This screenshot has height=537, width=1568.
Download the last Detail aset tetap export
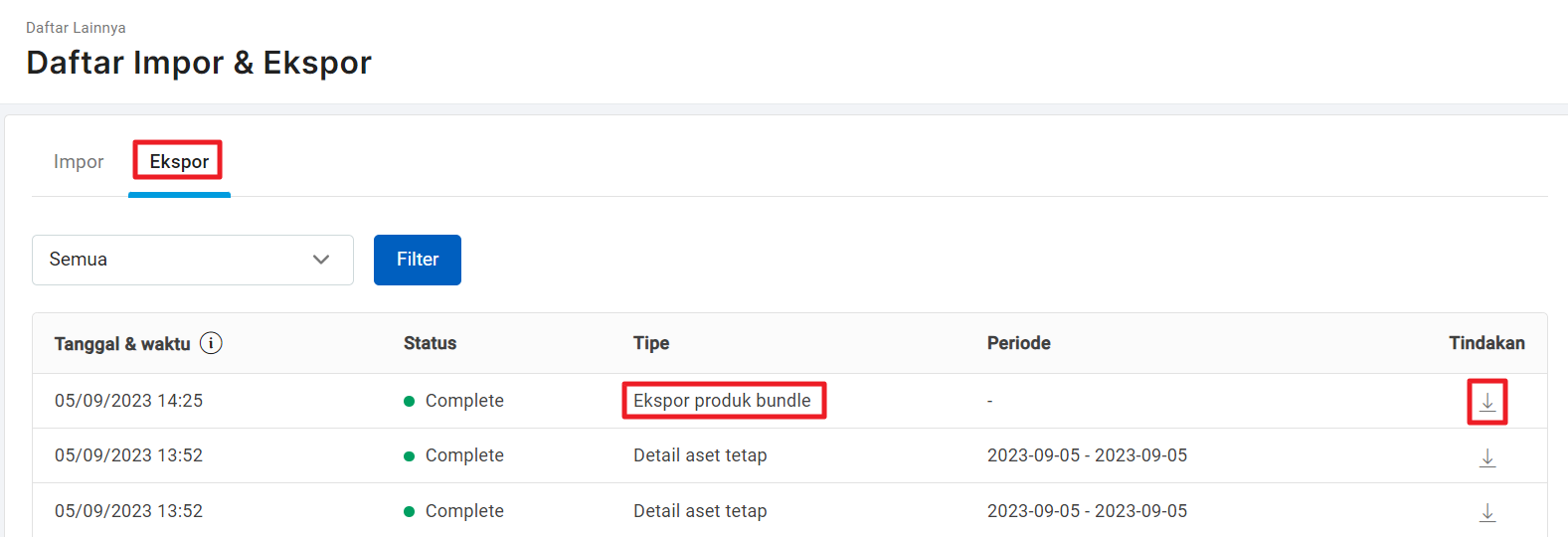(1487, 512)
